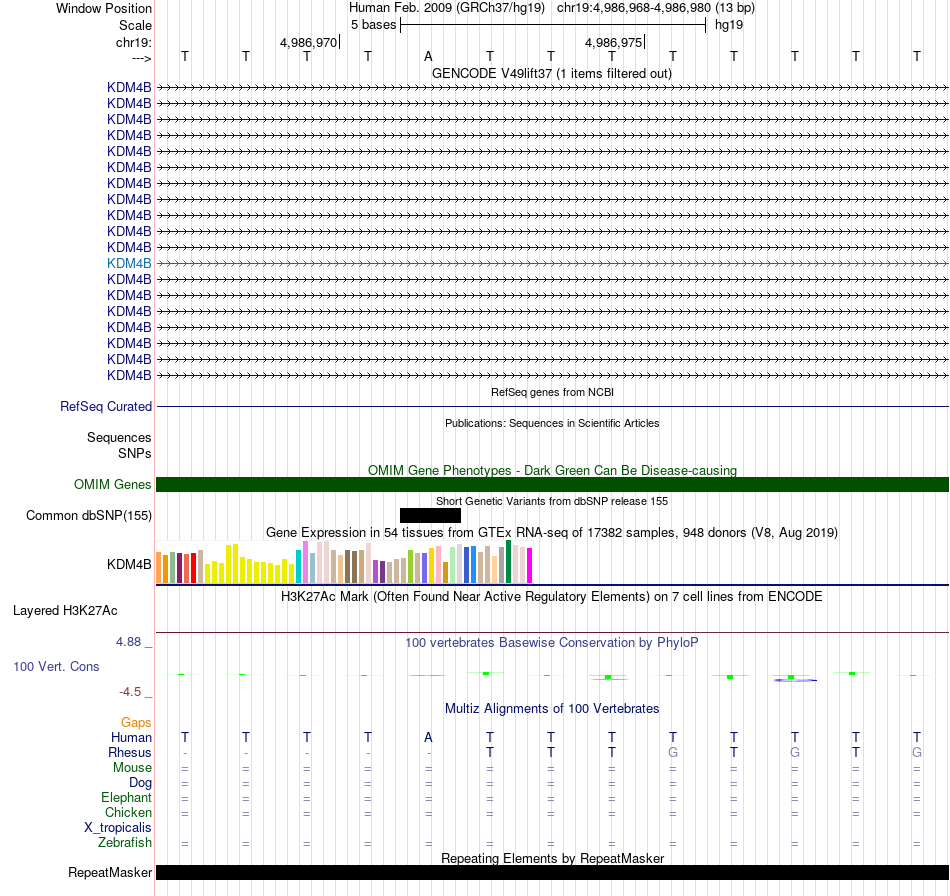Click the Gaps alignment row label

(136, 722)
